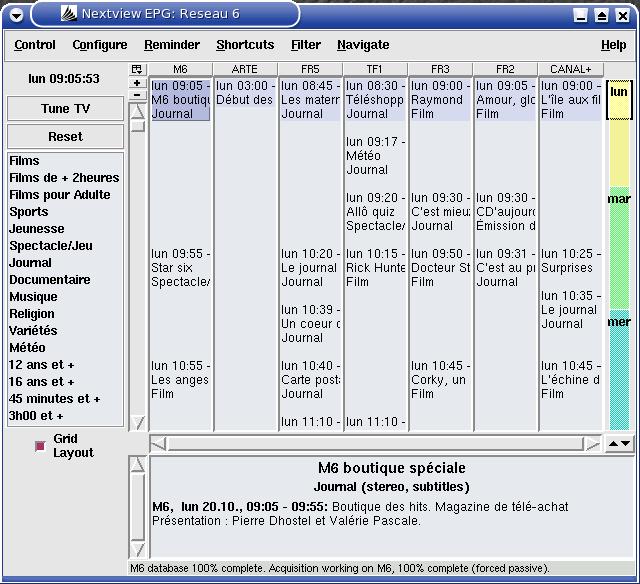Select the Météo shortcut in the list
Viewport: 640px width, 584px height.
[x=65, y=348]
